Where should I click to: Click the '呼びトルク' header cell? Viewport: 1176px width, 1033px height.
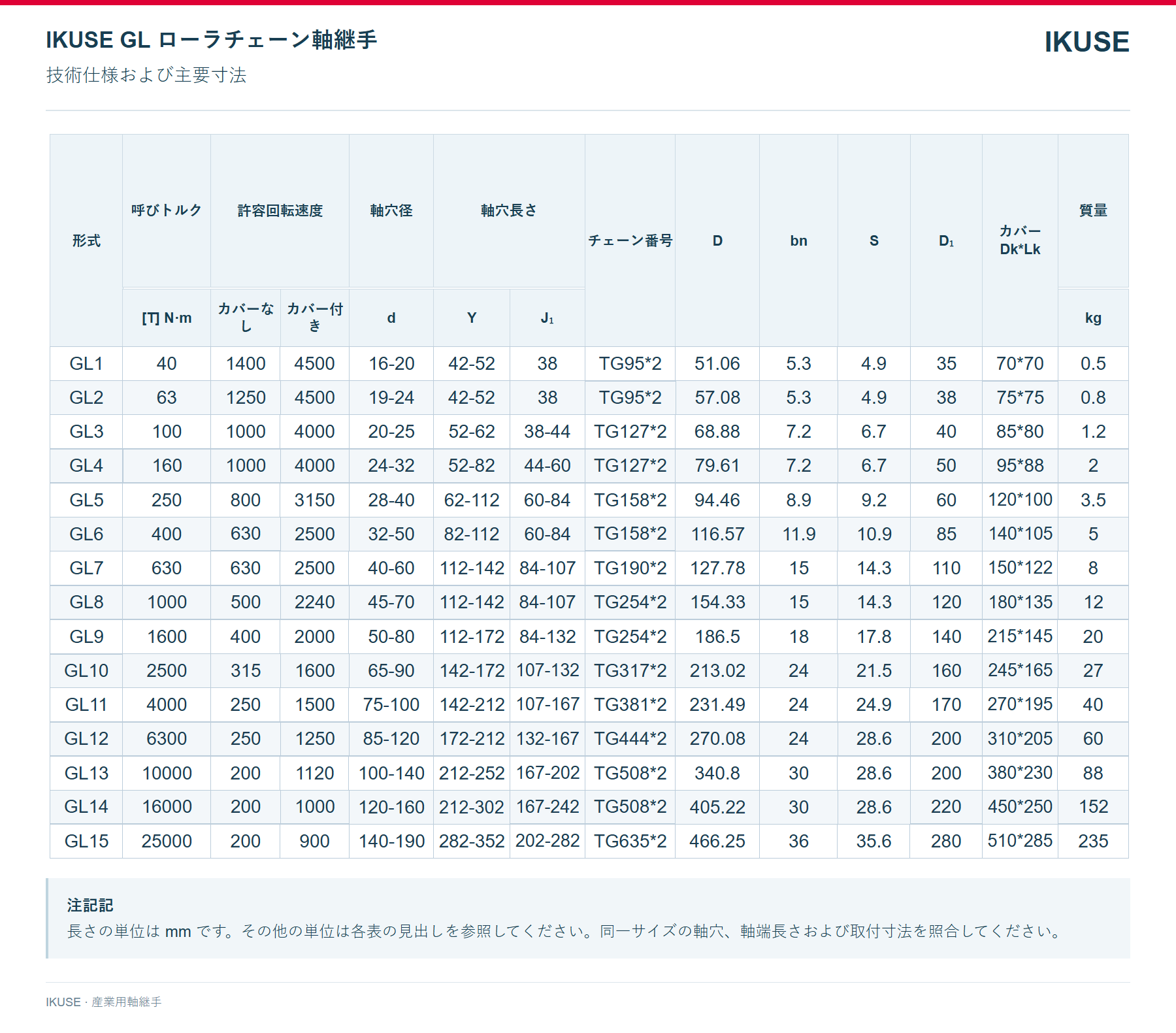[167, 210]
